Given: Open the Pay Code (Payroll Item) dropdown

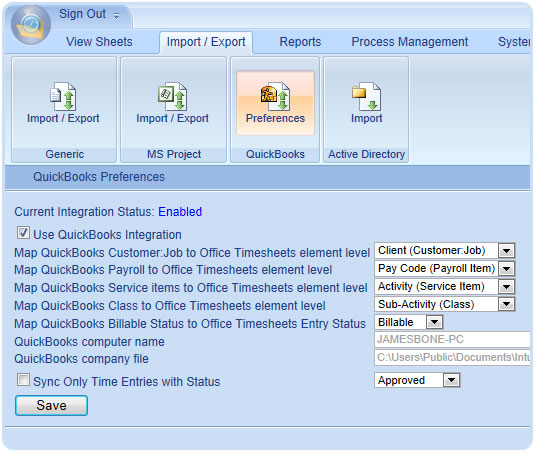Looking at the screenshot, I should 444,268.
